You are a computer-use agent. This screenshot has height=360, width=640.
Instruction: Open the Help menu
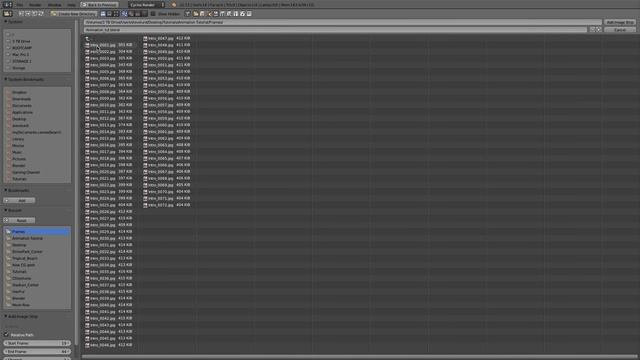(x=71, y=4)
